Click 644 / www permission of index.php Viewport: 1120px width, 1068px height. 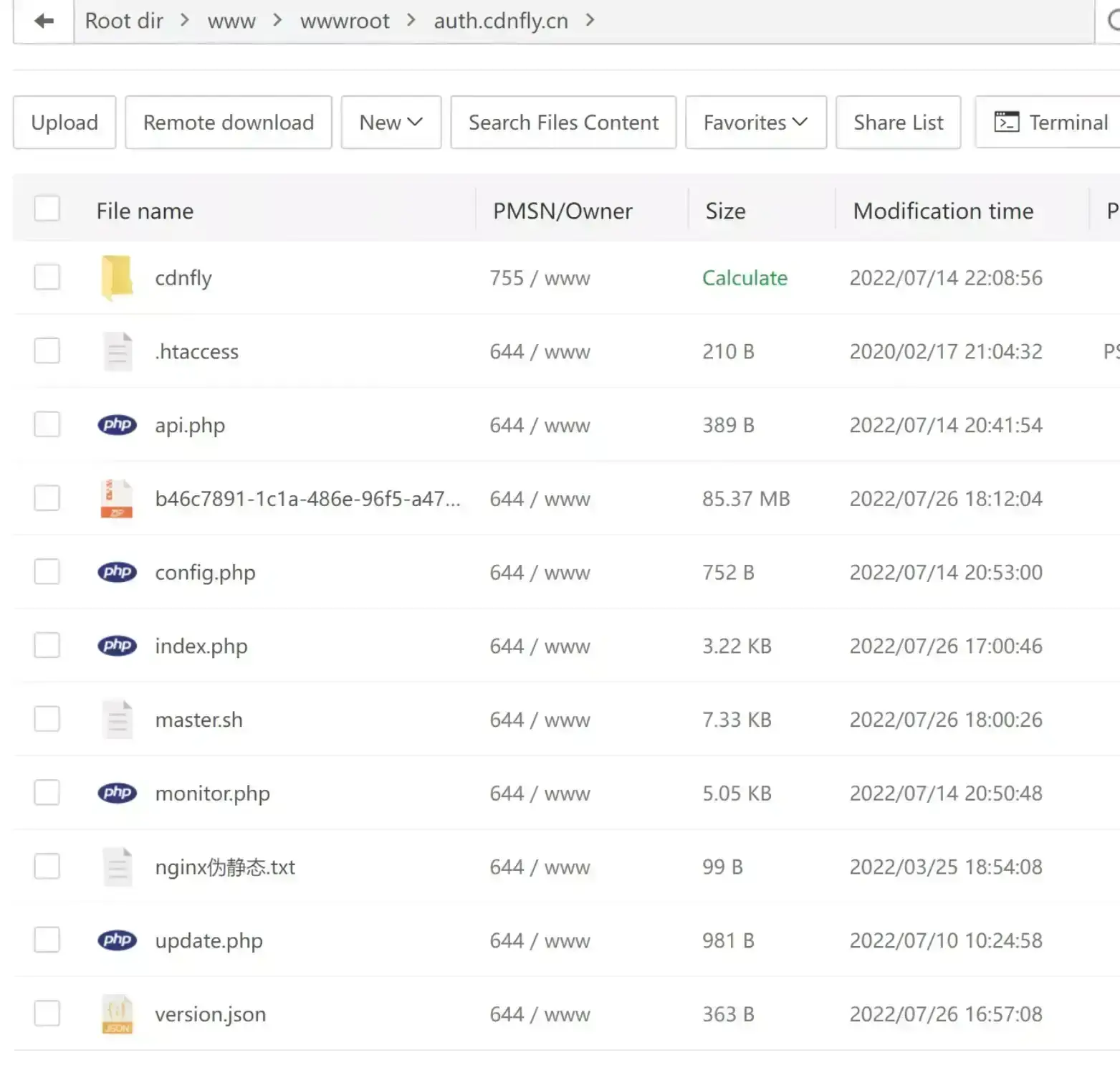point(540,647)
